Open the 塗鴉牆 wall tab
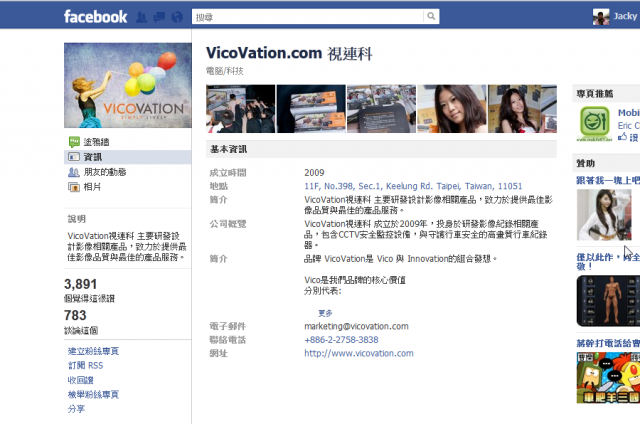The height and width of the screenshot is (424, 640). click(96, 142)
